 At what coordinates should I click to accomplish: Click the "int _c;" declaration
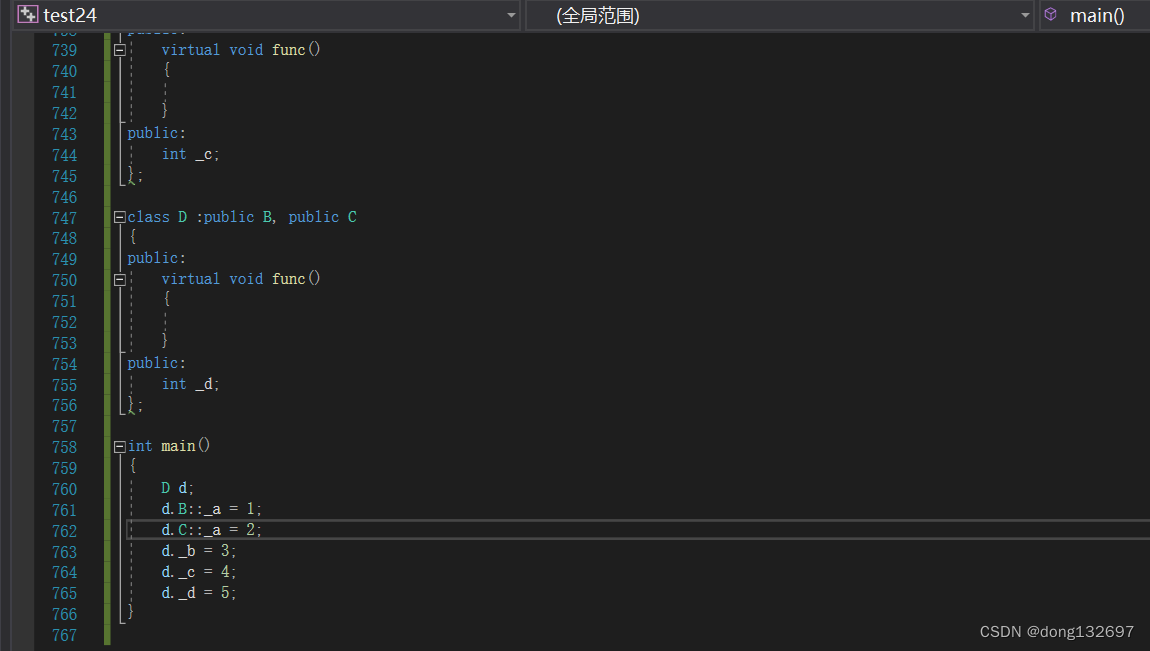tap(190, 154)
